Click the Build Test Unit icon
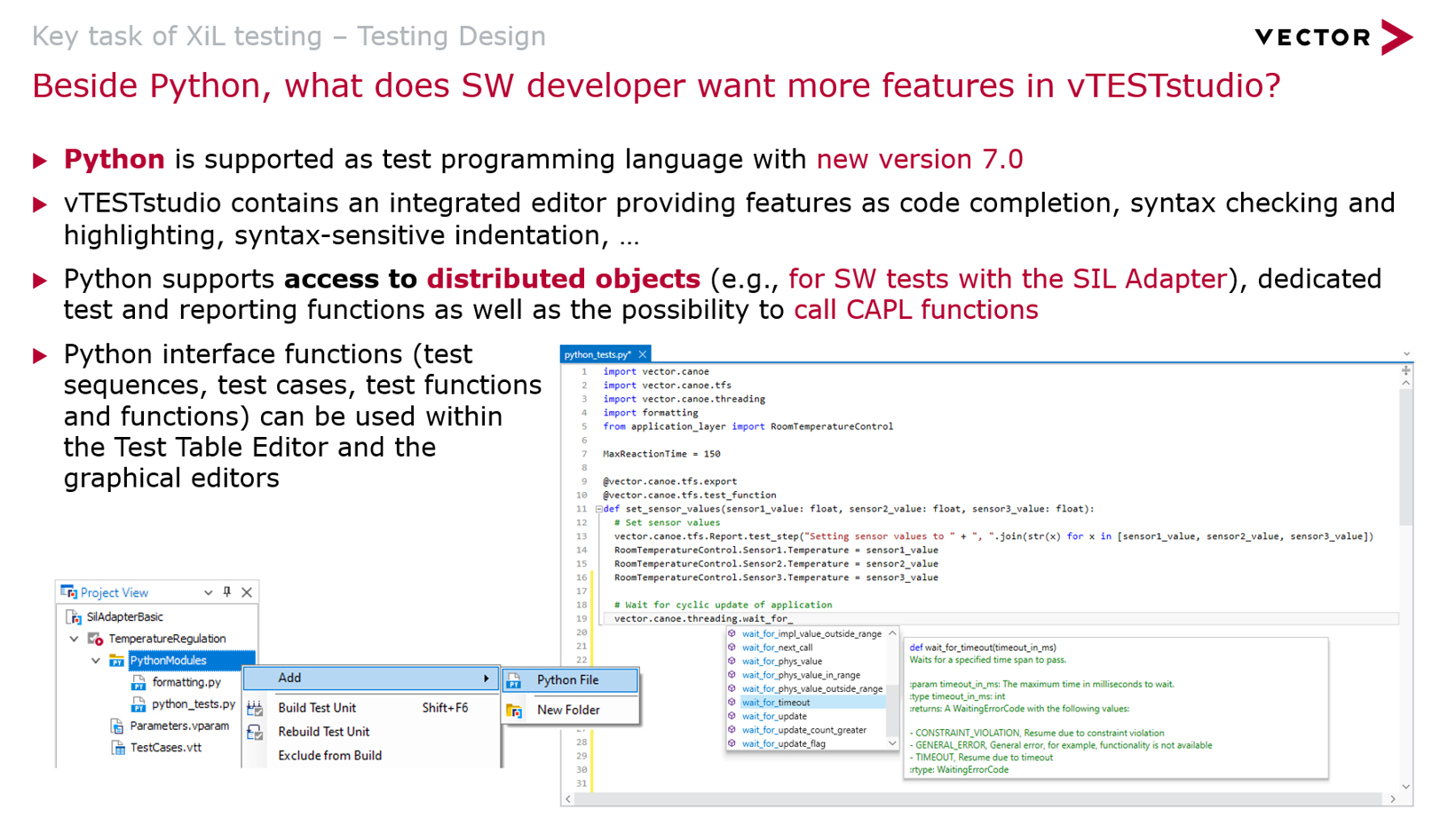 [255, 708]
